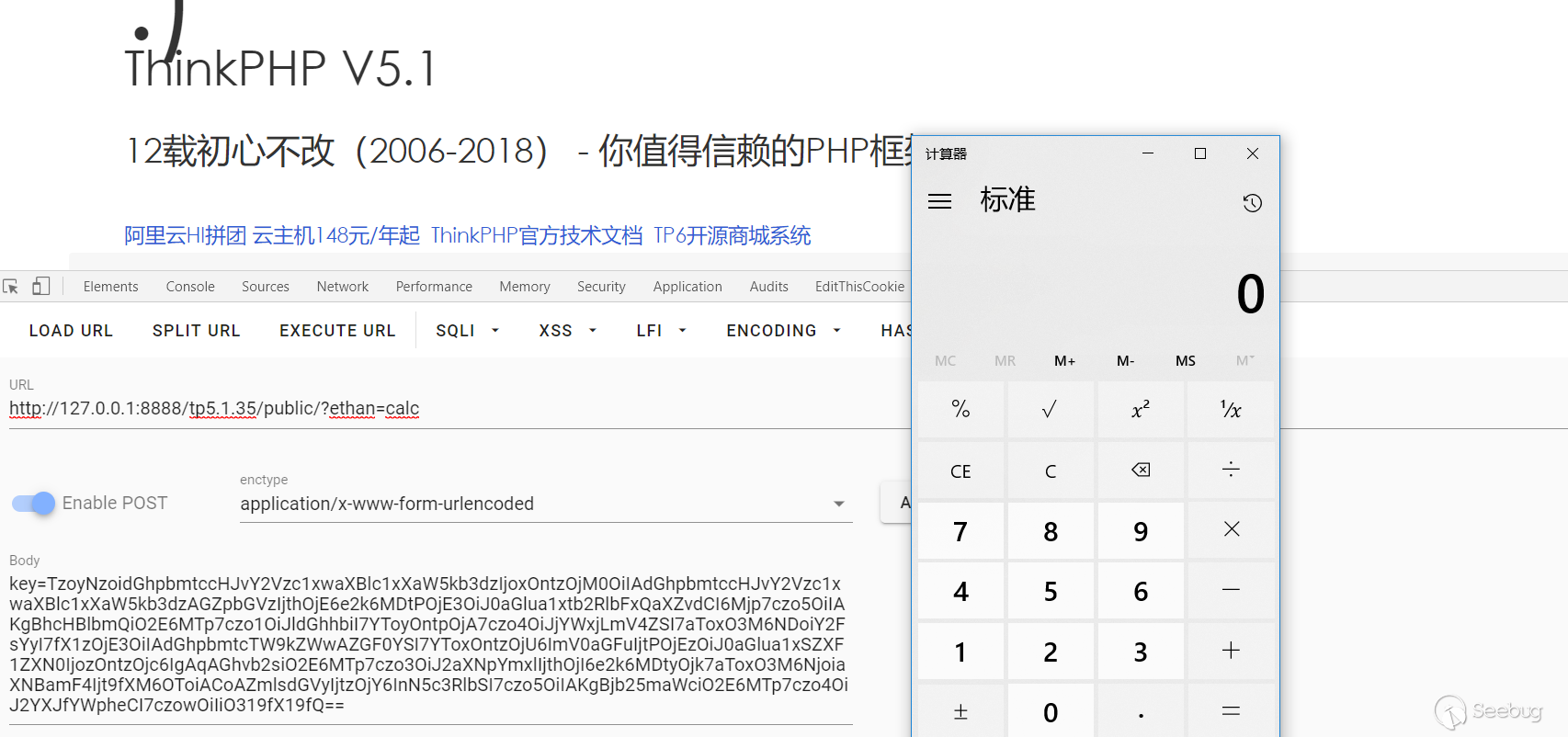Minimize the calculator window
This screenshot has height=737, width=1568.
coord(1148,153)
